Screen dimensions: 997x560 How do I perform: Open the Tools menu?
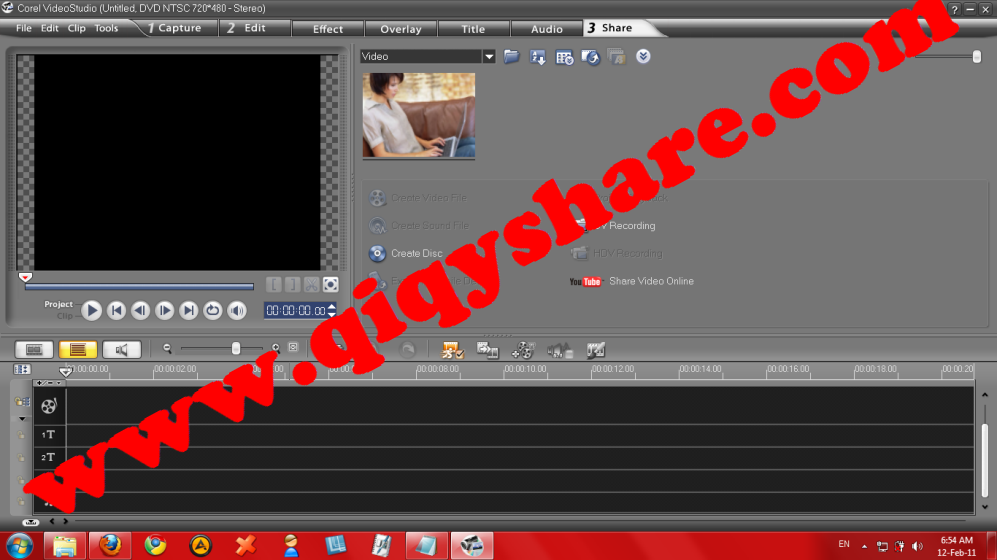[106, 28]
